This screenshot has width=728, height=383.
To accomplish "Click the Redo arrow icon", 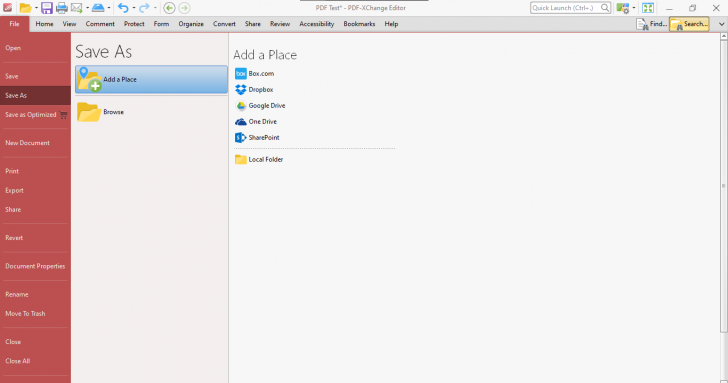I will 144,8.
